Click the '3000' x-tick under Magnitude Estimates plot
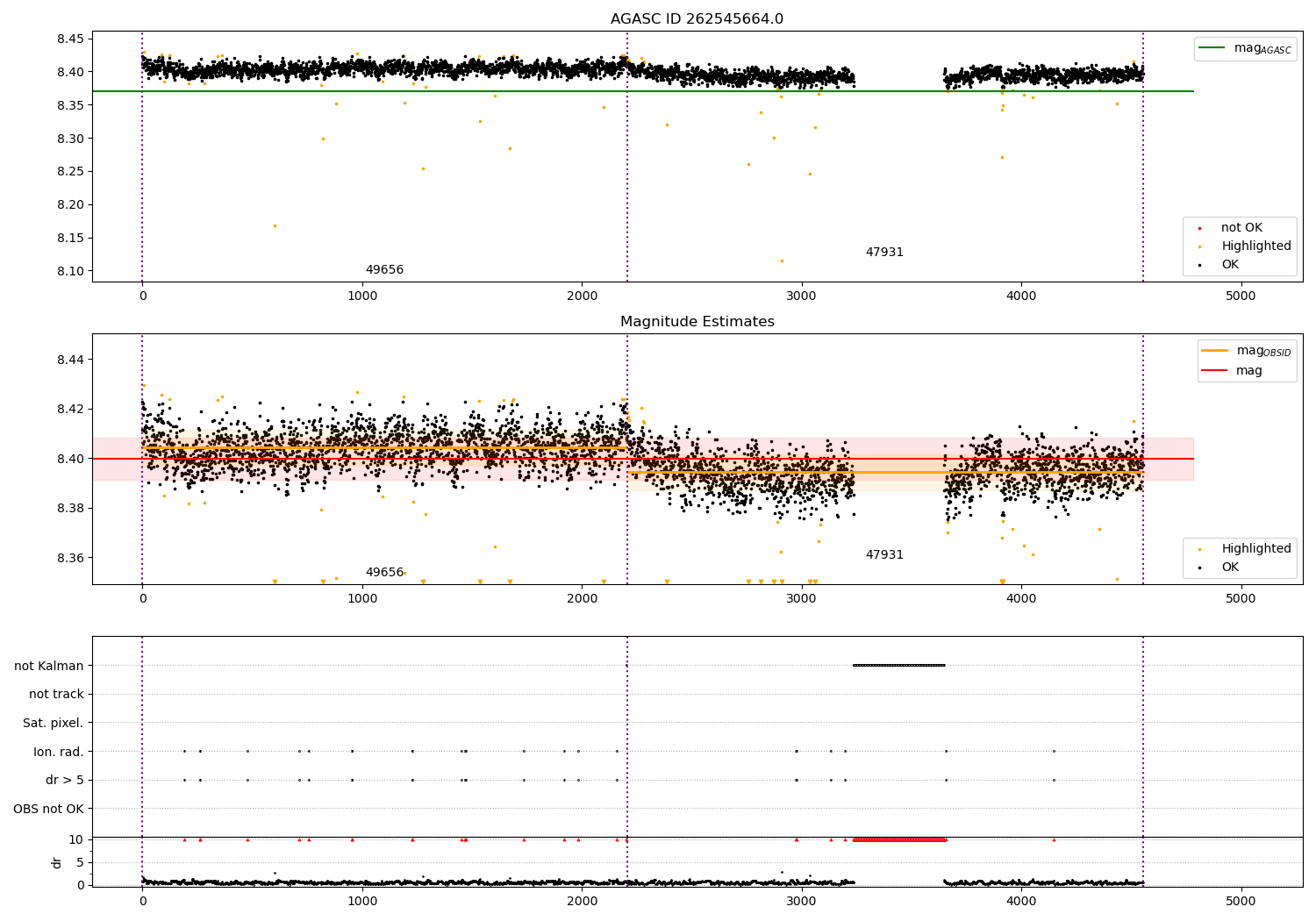 pyautogui.click(x=802, y=598)
